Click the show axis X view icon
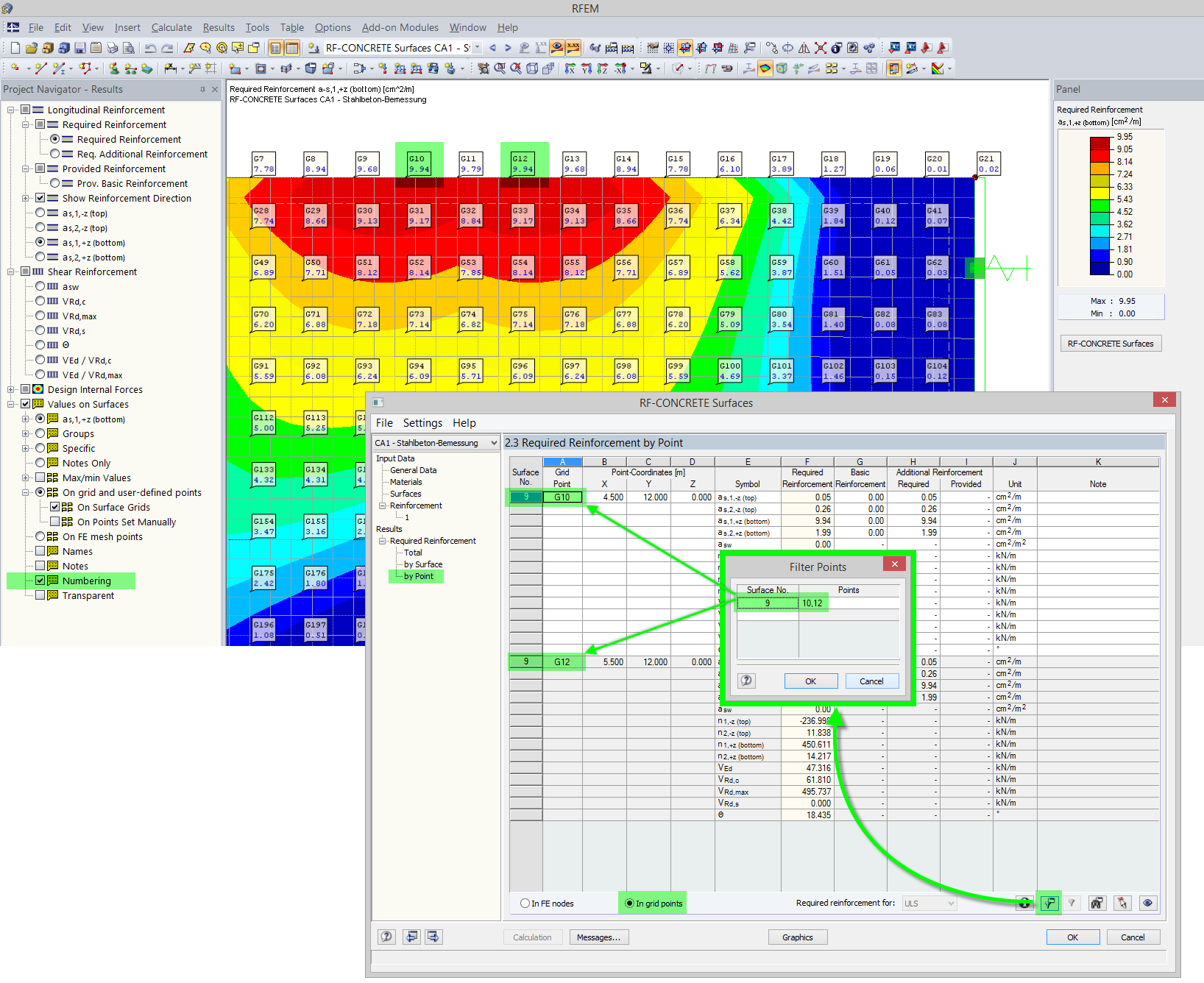The image size is (1204, 983). pyautogui.click(x=570, y=68)
